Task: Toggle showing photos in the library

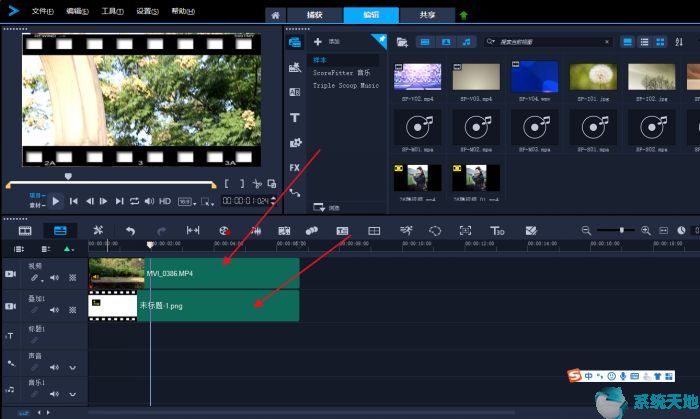Action: [446, 42]
